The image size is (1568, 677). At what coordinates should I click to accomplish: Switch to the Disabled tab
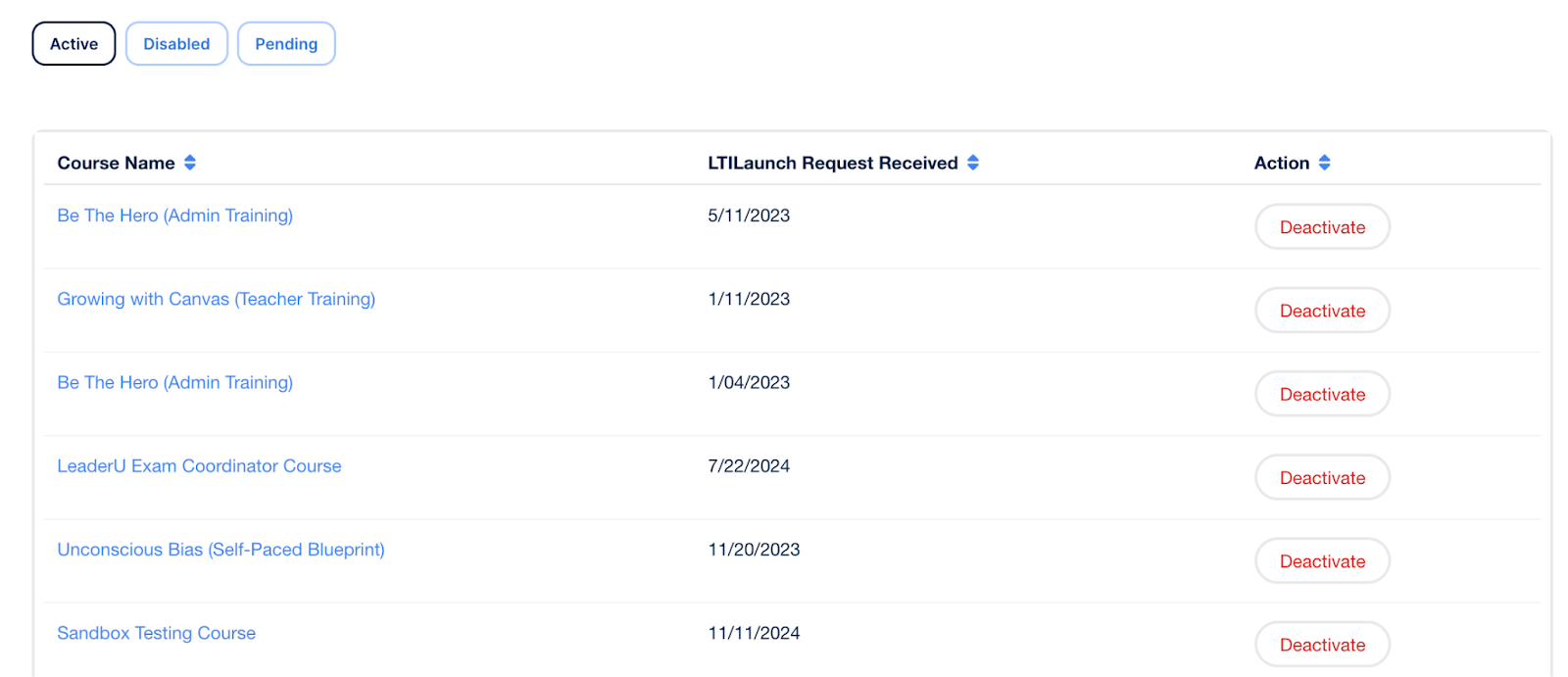coord(176,44)
